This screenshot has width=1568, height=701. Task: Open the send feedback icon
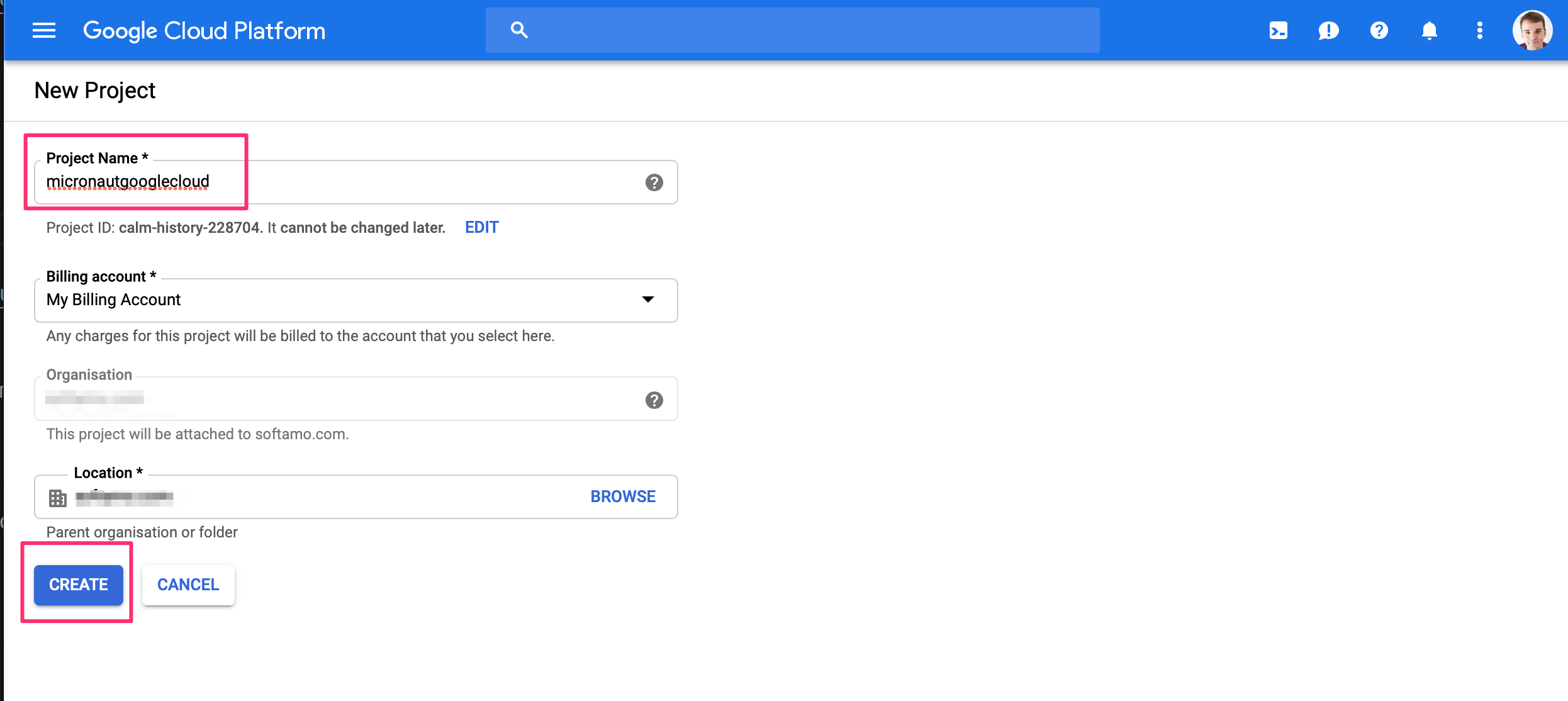1328,30
